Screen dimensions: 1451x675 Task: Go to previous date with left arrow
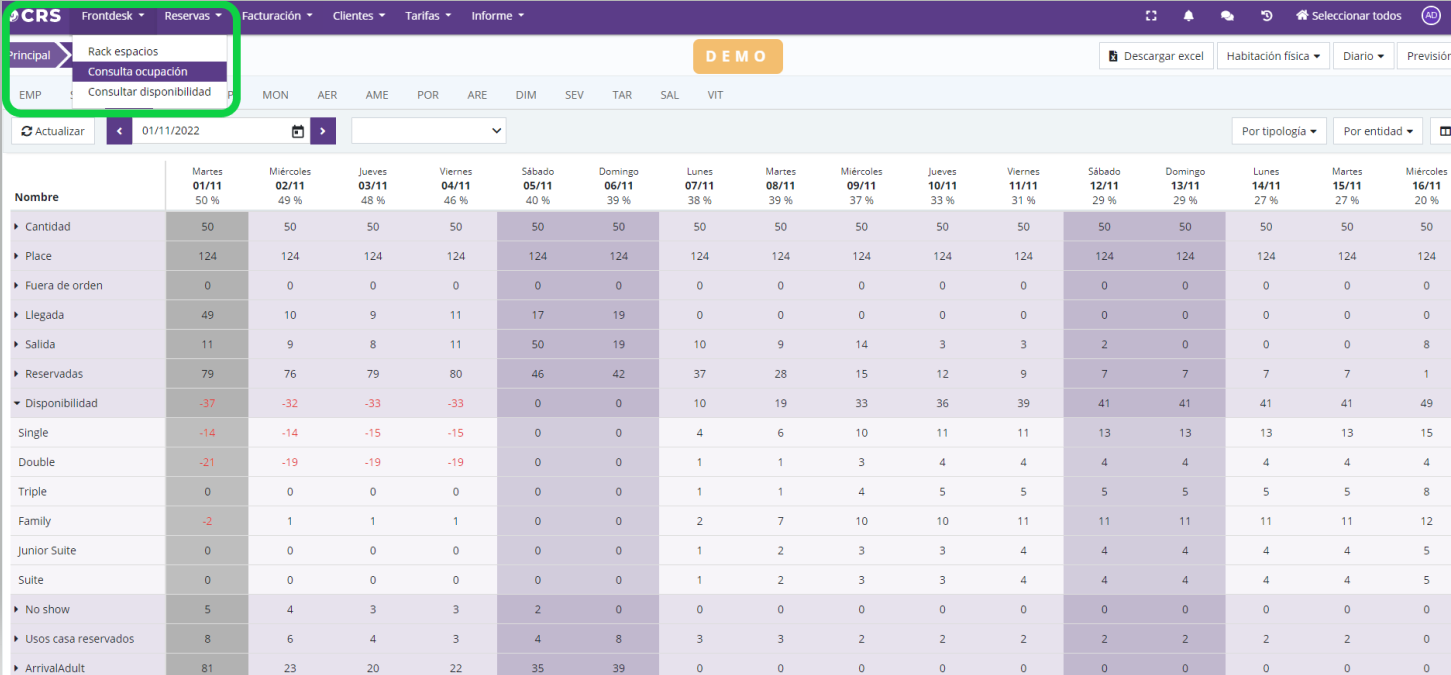coord(119,131)
